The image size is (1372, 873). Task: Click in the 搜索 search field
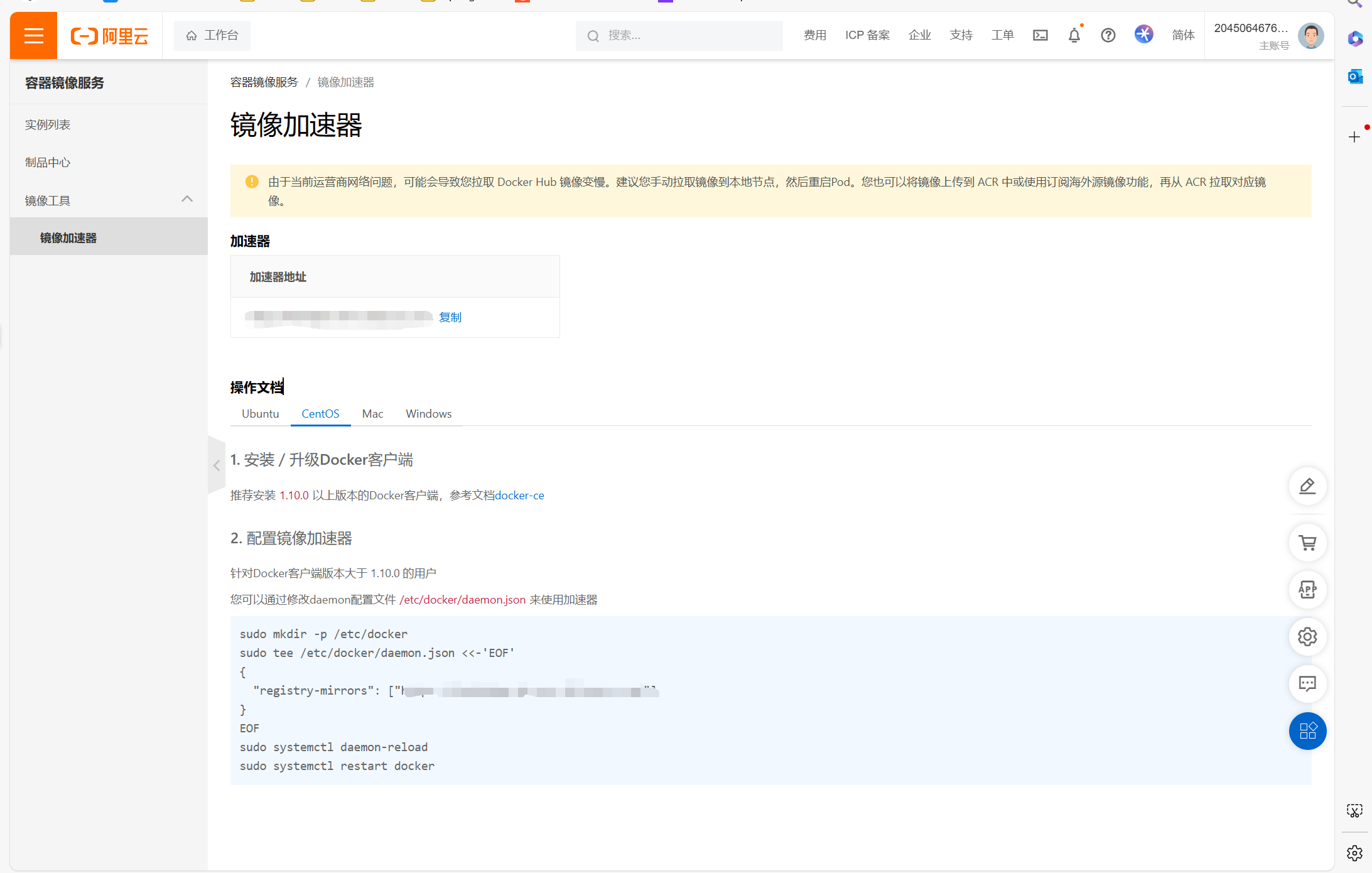pos(679,36)
